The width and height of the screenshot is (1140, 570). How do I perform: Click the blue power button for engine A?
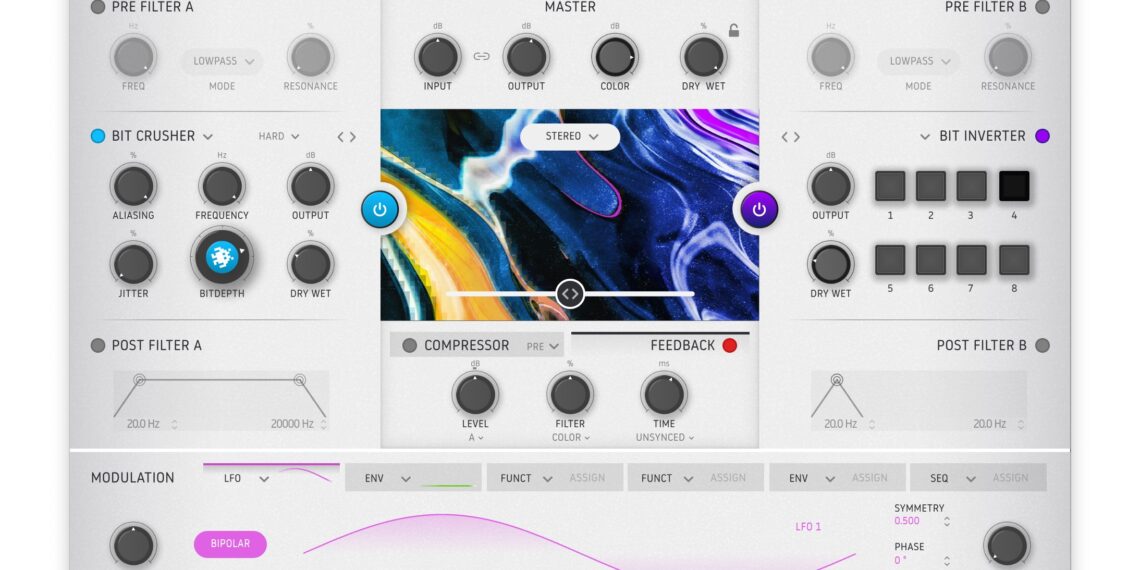(x=380, y=210)
